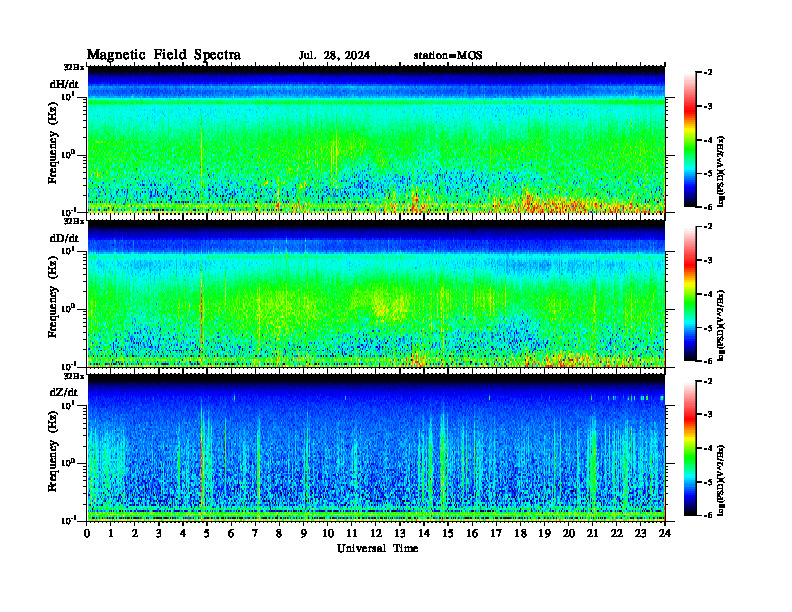Click the log PSD units label beside dD/dt scale
Screen dimensions: 792x612
pos(721,325)
